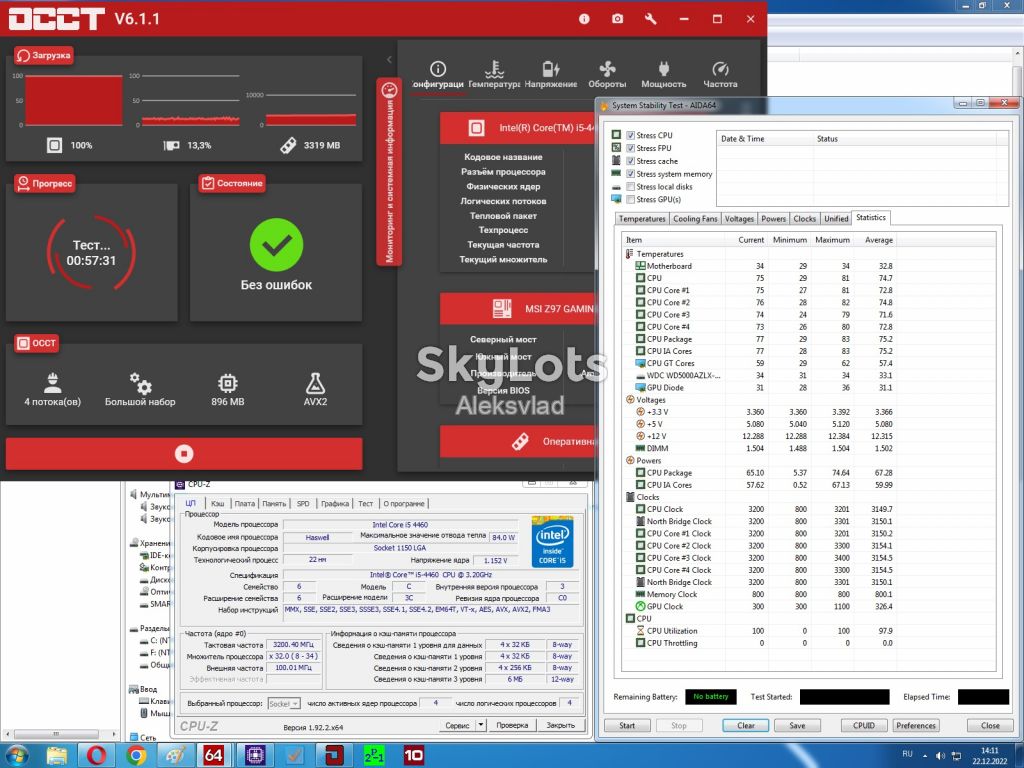This screenshot has height=768, width=1024.
Task: Click the Clear button in AIDA64
Action: click(x=745, y=726)
